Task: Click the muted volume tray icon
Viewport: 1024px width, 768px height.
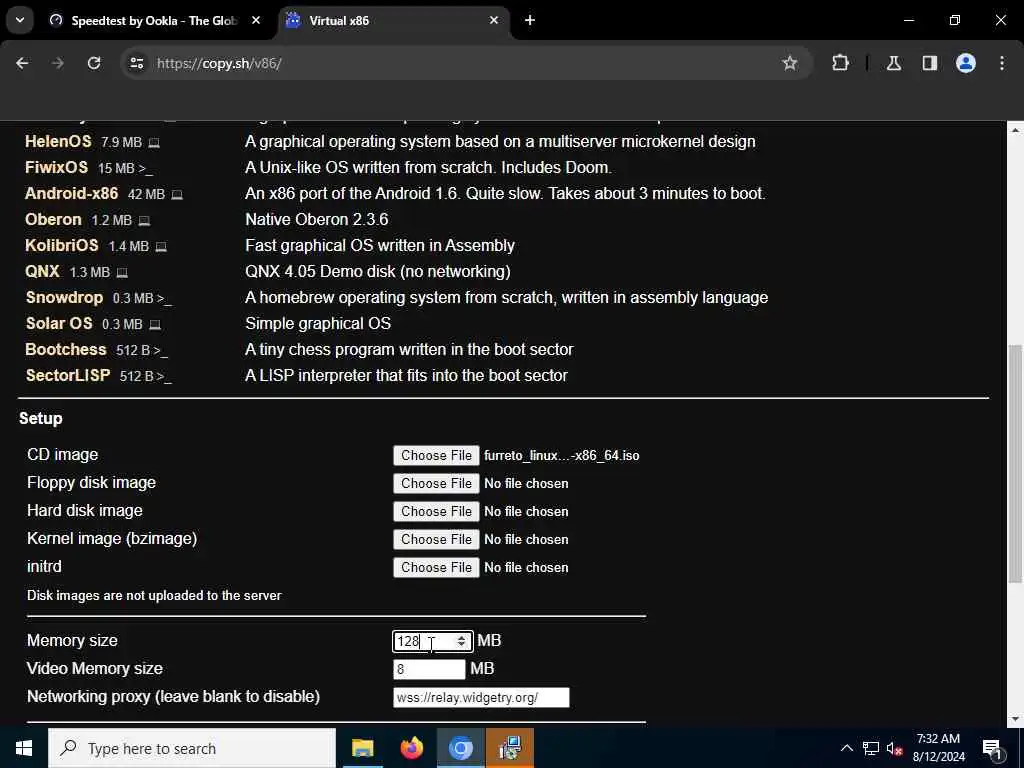Action: tap(894, 748)
